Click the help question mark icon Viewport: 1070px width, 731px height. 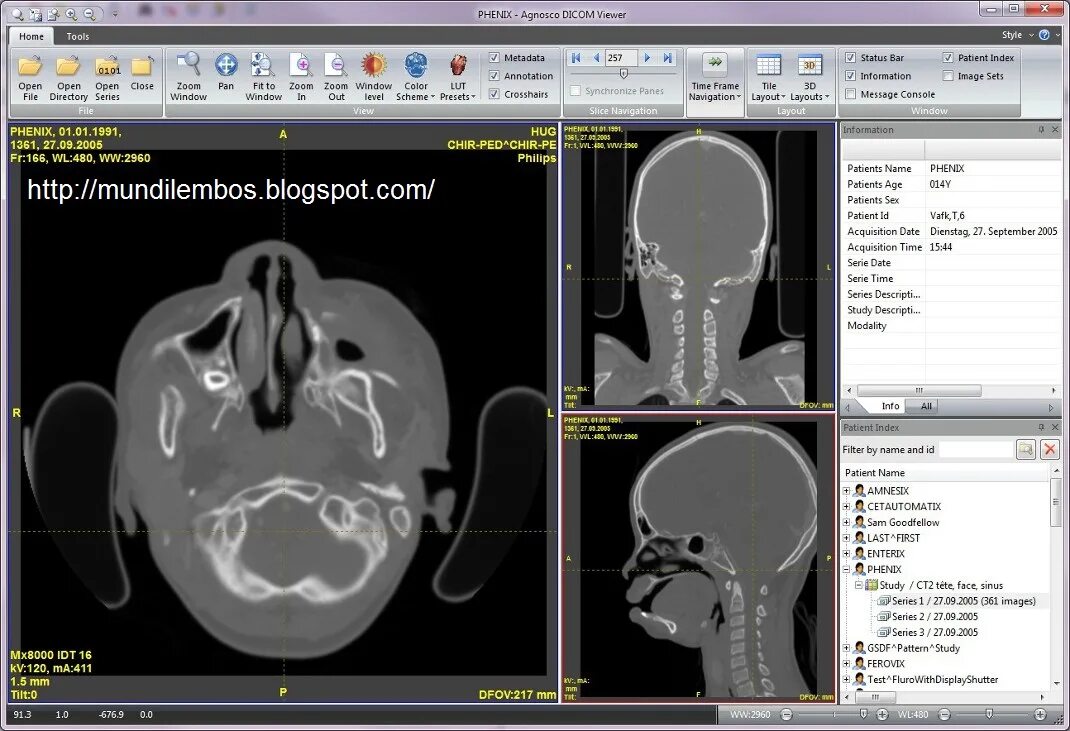click(x=1044, y=35)
